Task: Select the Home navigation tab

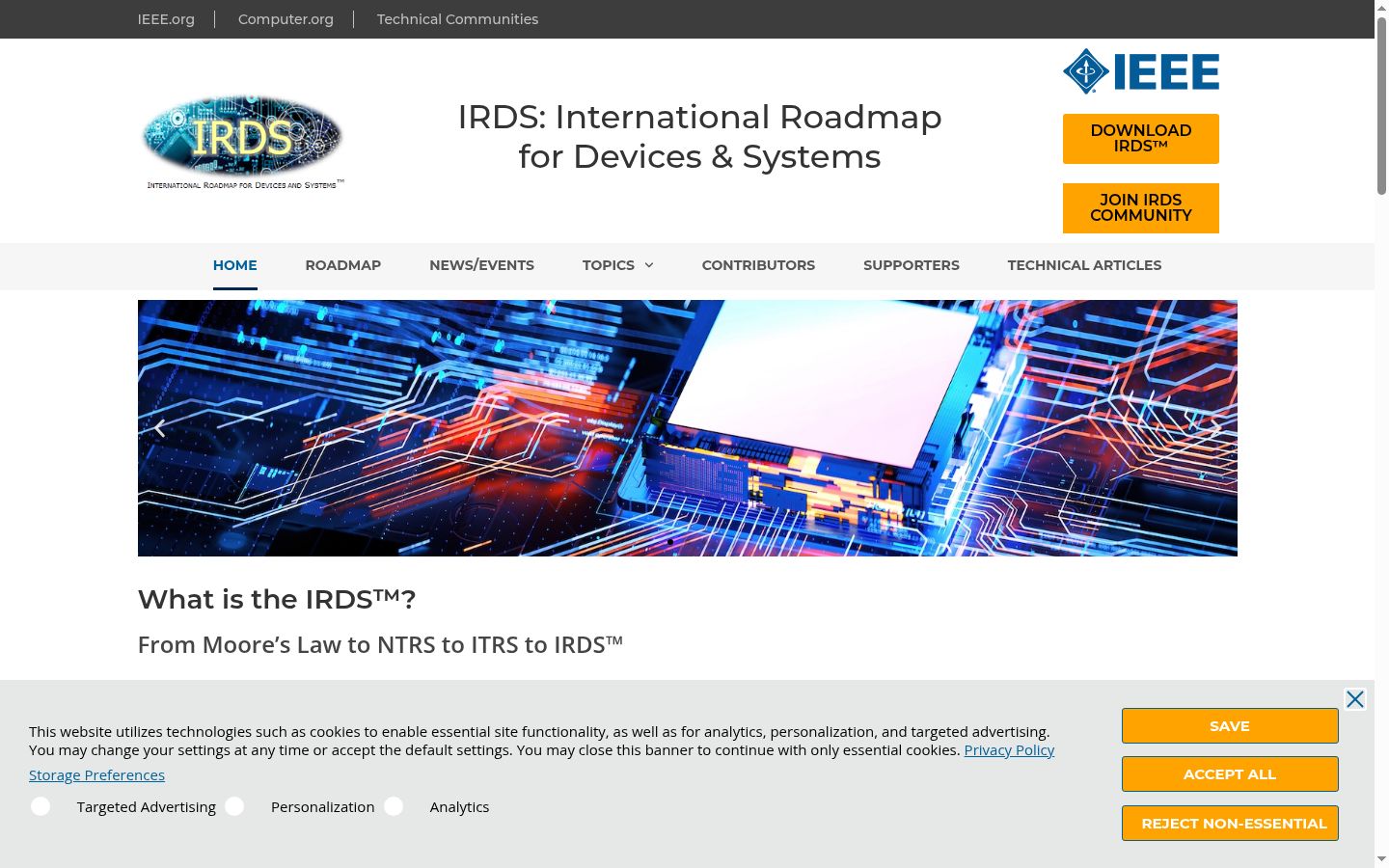Action: (x=235, y=265)
